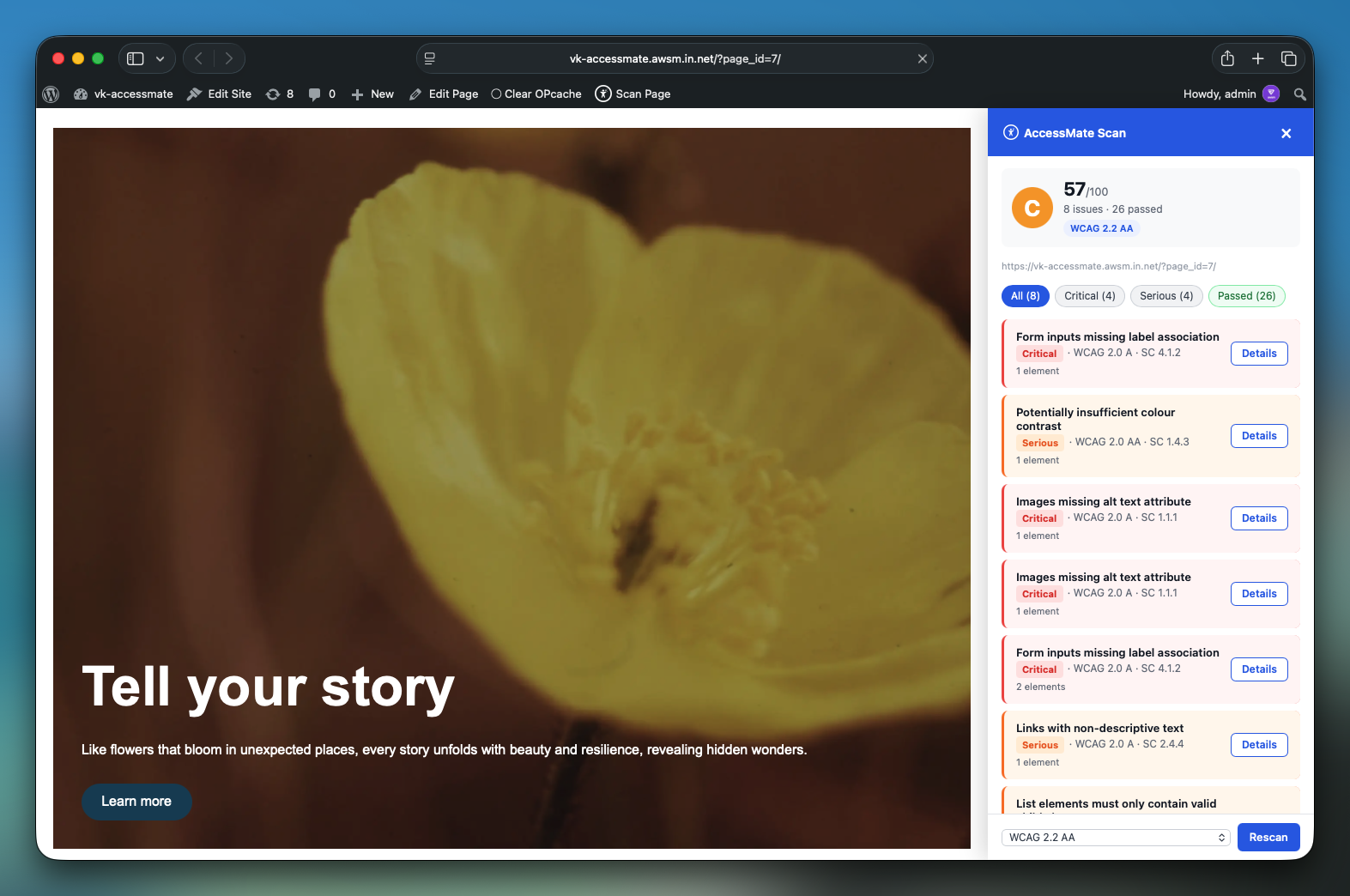Open a new Safari tab with plus icon

[x=1258, y=58]
